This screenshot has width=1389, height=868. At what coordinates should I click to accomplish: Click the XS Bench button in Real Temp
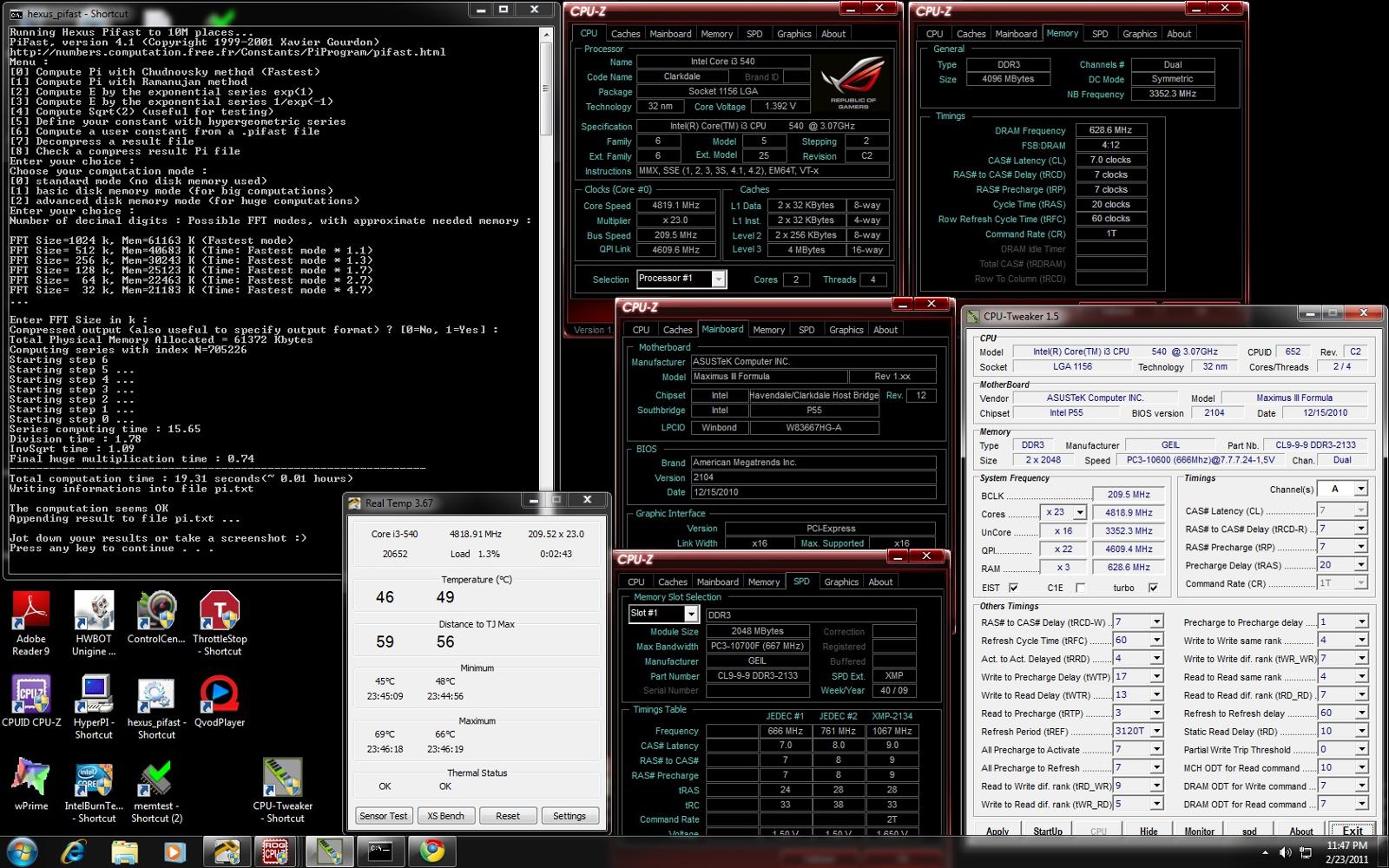(446, 816)
